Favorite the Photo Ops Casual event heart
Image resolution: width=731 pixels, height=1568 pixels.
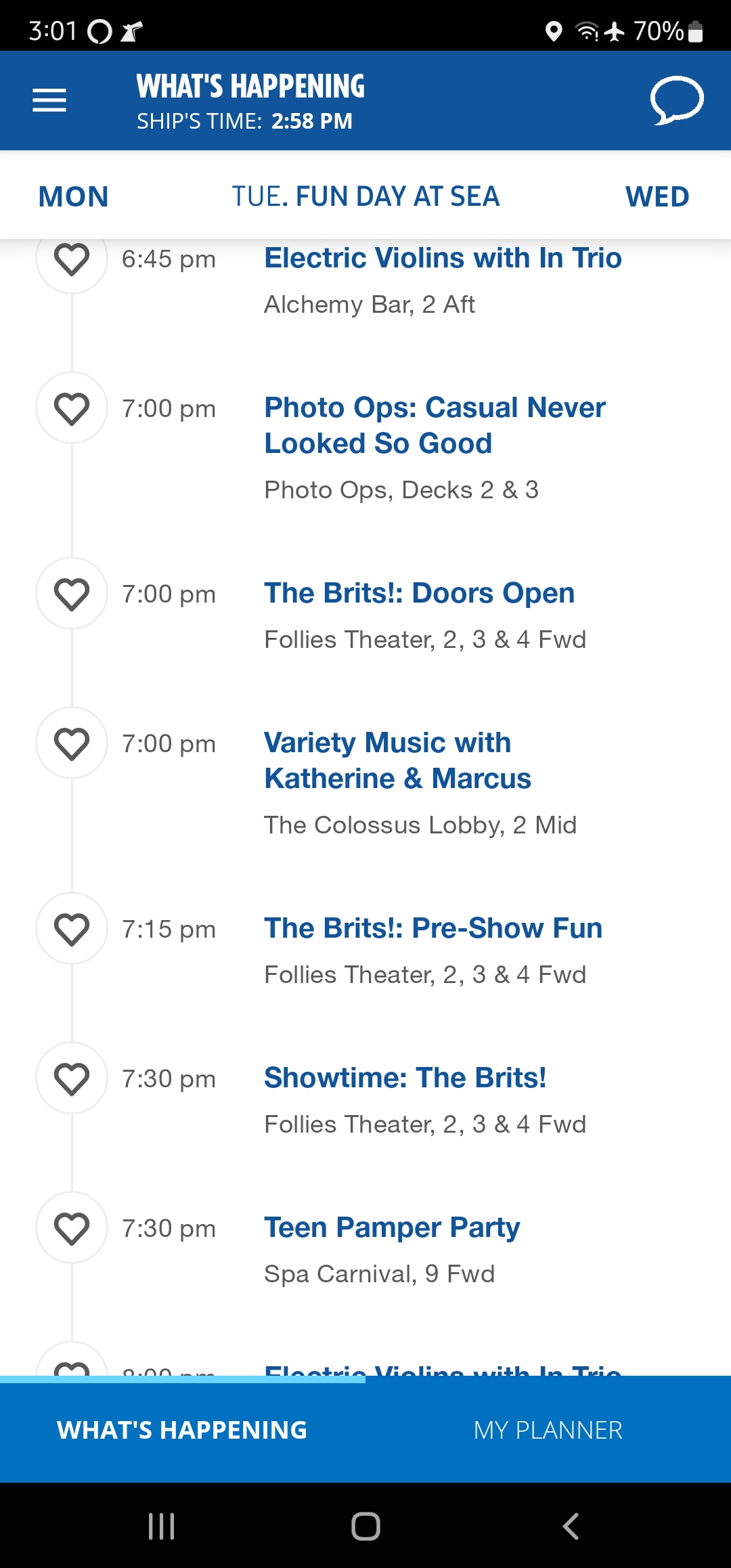pyautogui.click(x=72, y=408)
